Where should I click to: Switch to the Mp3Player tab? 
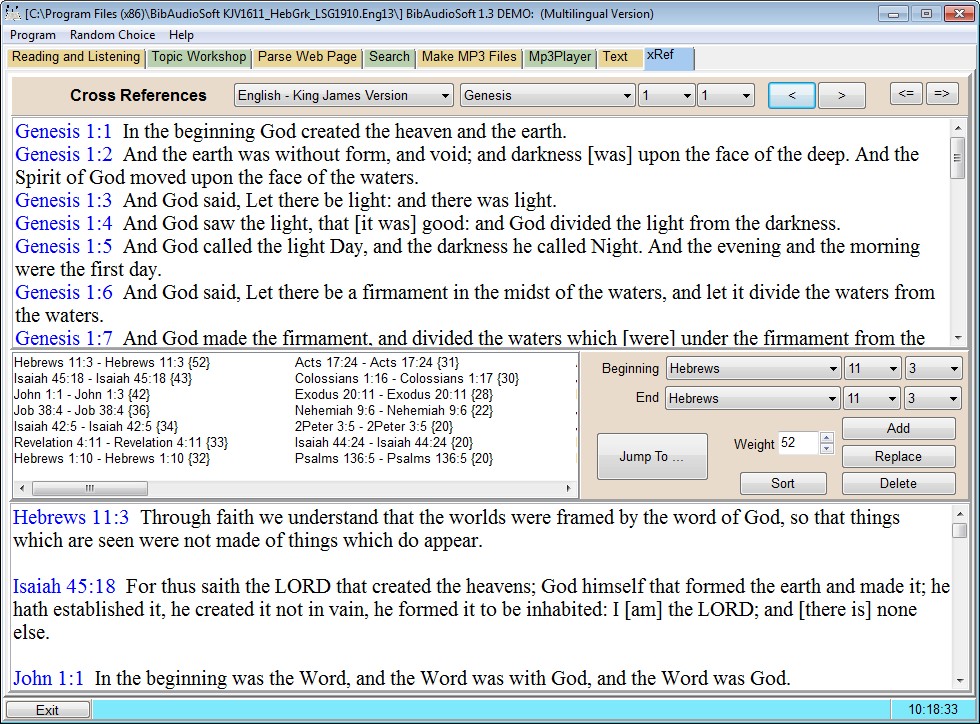pyautogui.click(x=560, y=57)
